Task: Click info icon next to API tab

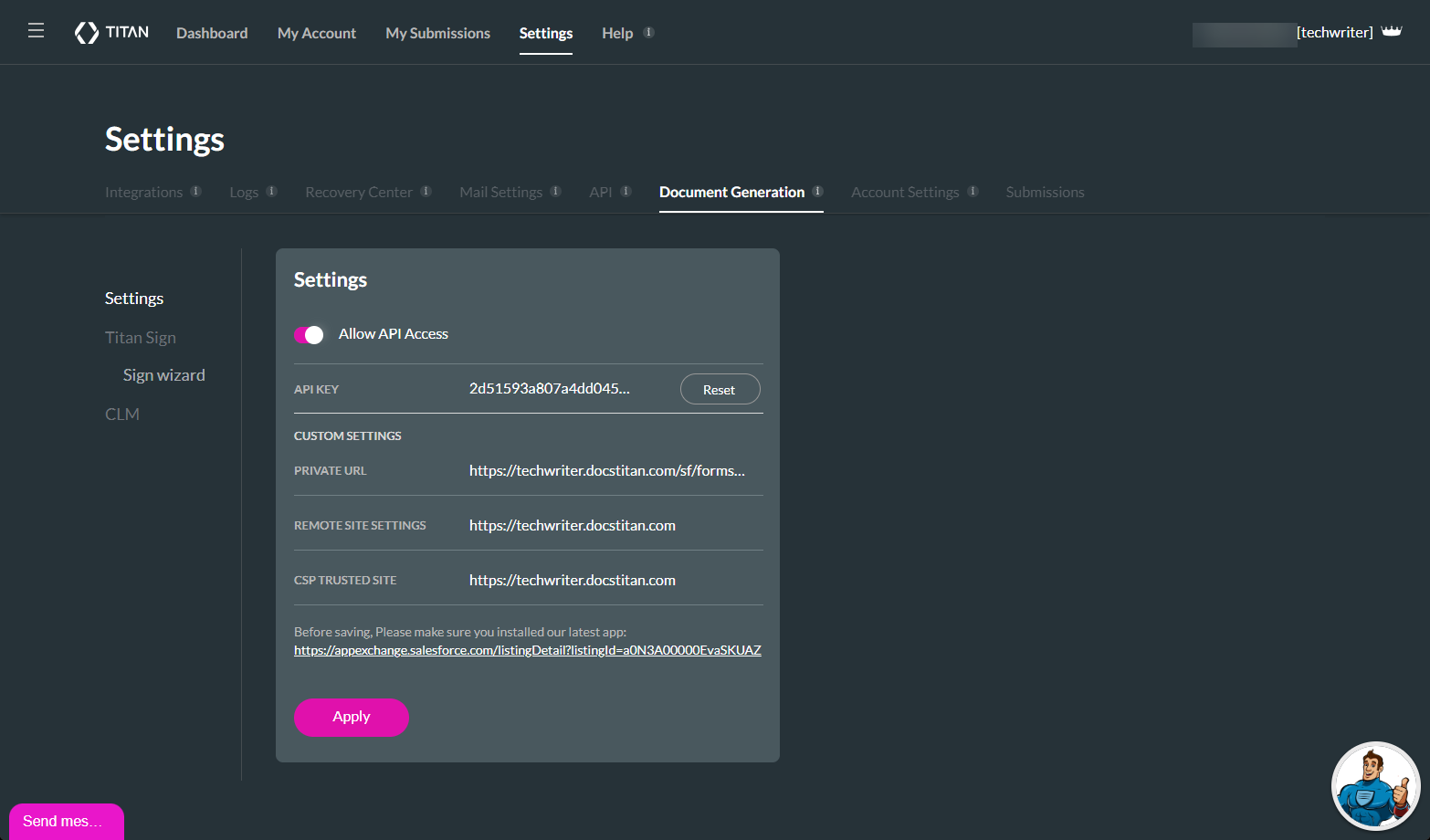Action: [626, 191]
